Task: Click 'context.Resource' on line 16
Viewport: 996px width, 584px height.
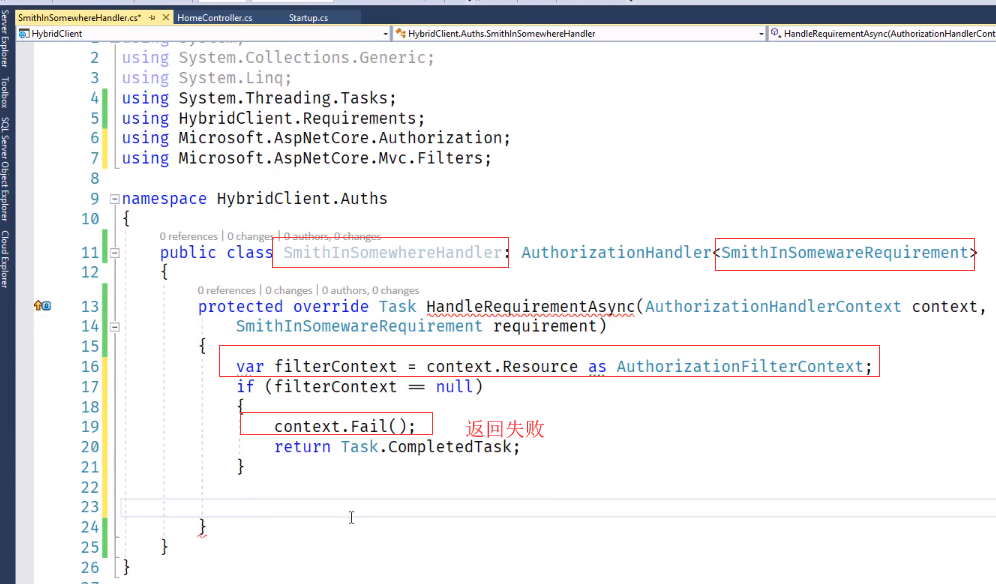Action: 502,367
